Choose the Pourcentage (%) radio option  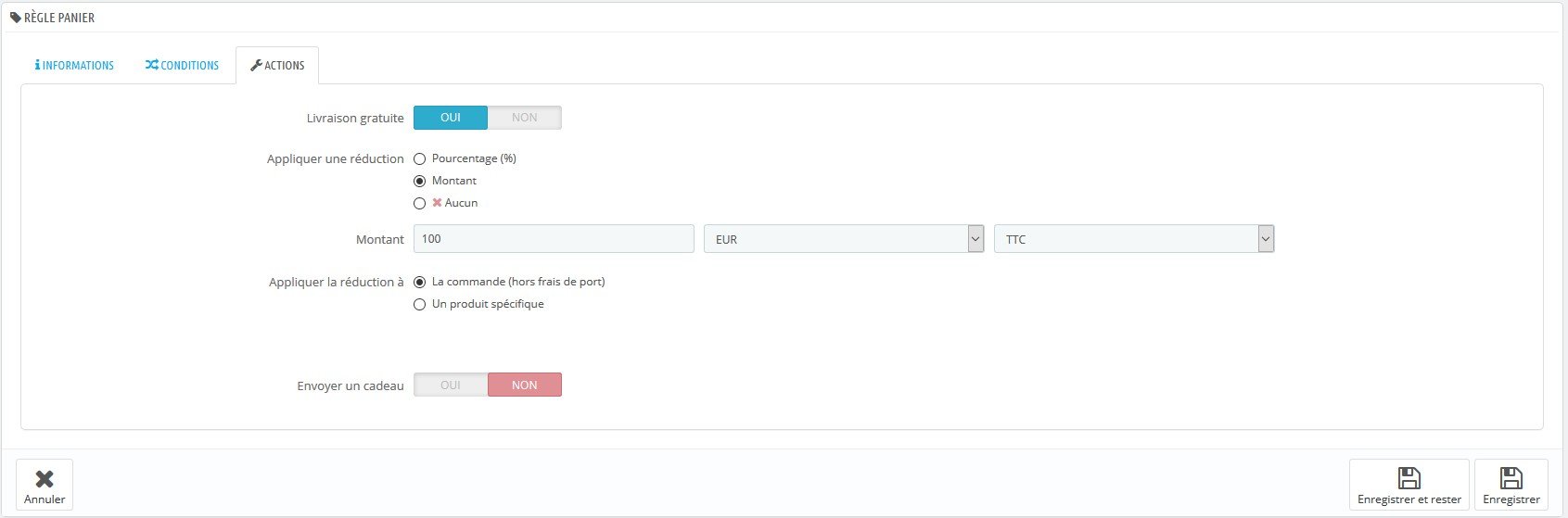pyautogui.click(x=420, y=159)
